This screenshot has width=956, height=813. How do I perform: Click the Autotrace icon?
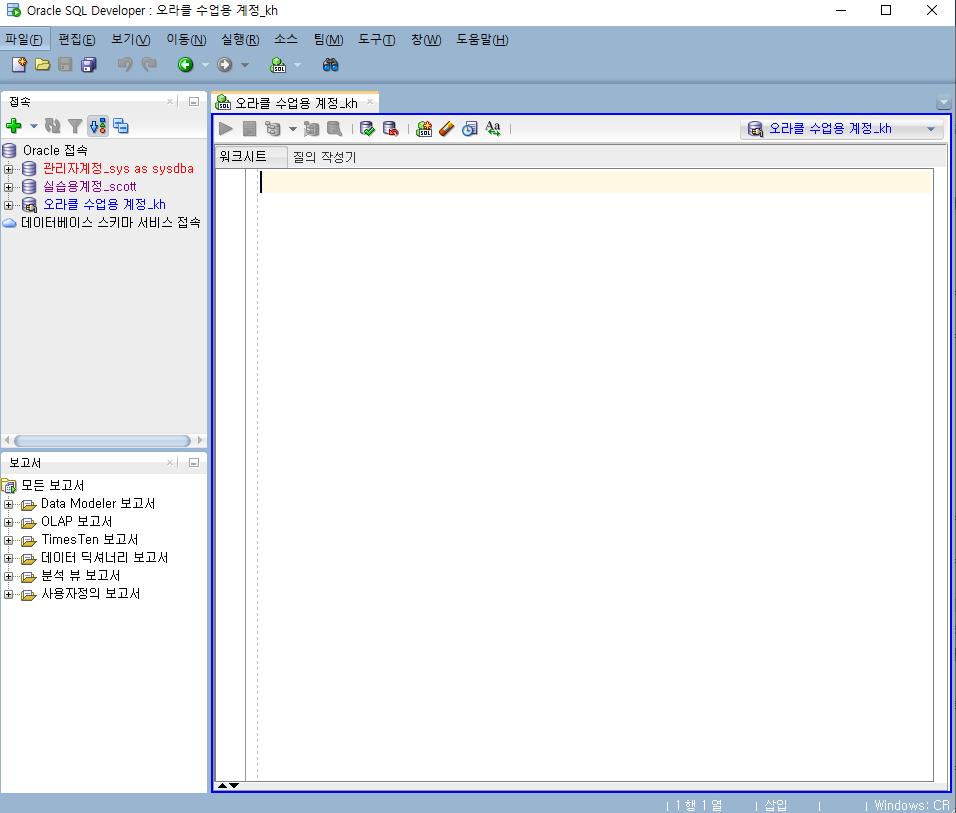[x=312, y=129]
